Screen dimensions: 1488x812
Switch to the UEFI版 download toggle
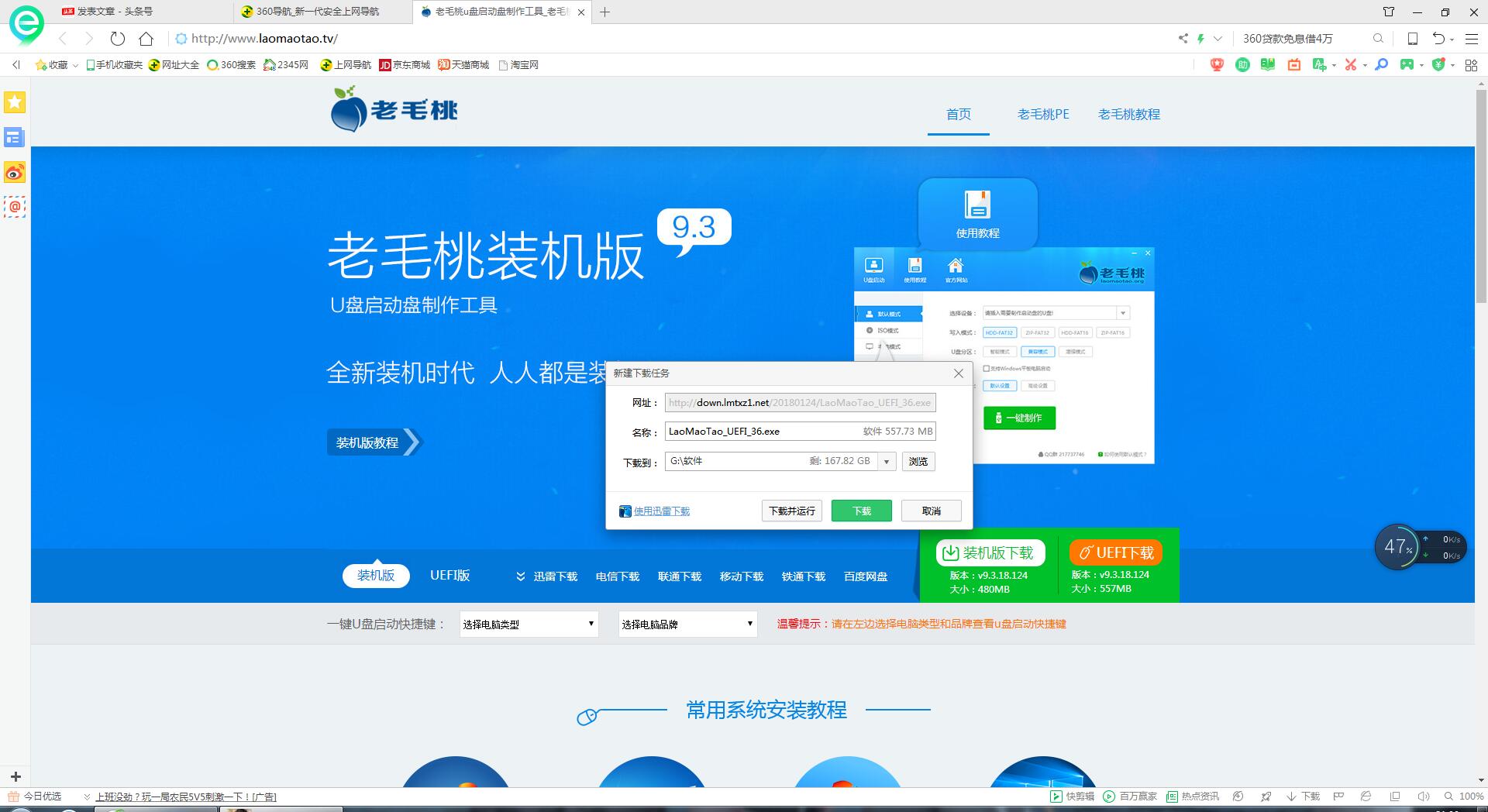(x=449, y=575)
